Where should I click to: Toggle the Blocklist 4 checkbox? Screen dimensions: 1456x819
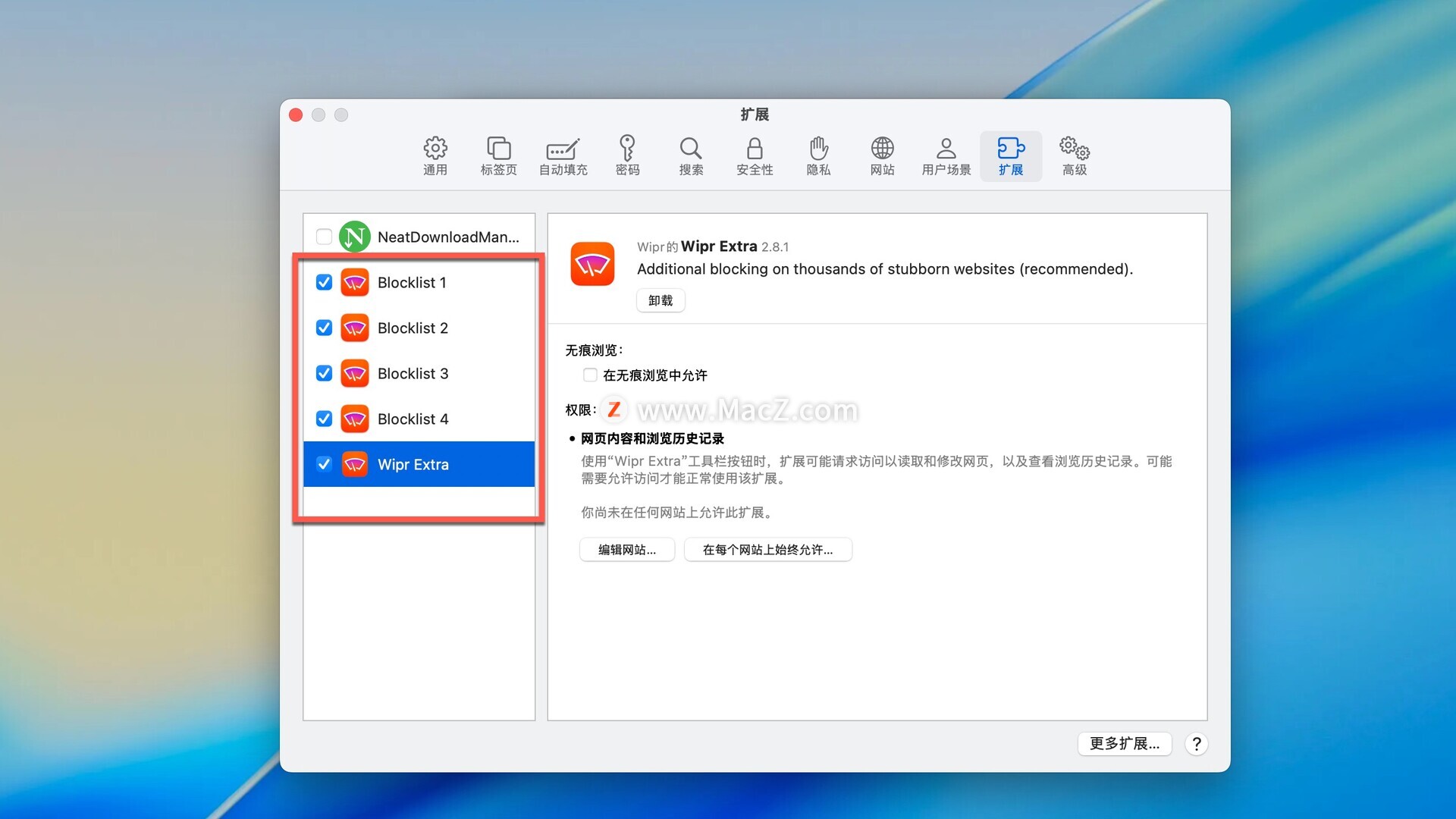pyautogui.click(x=324, y=419)
